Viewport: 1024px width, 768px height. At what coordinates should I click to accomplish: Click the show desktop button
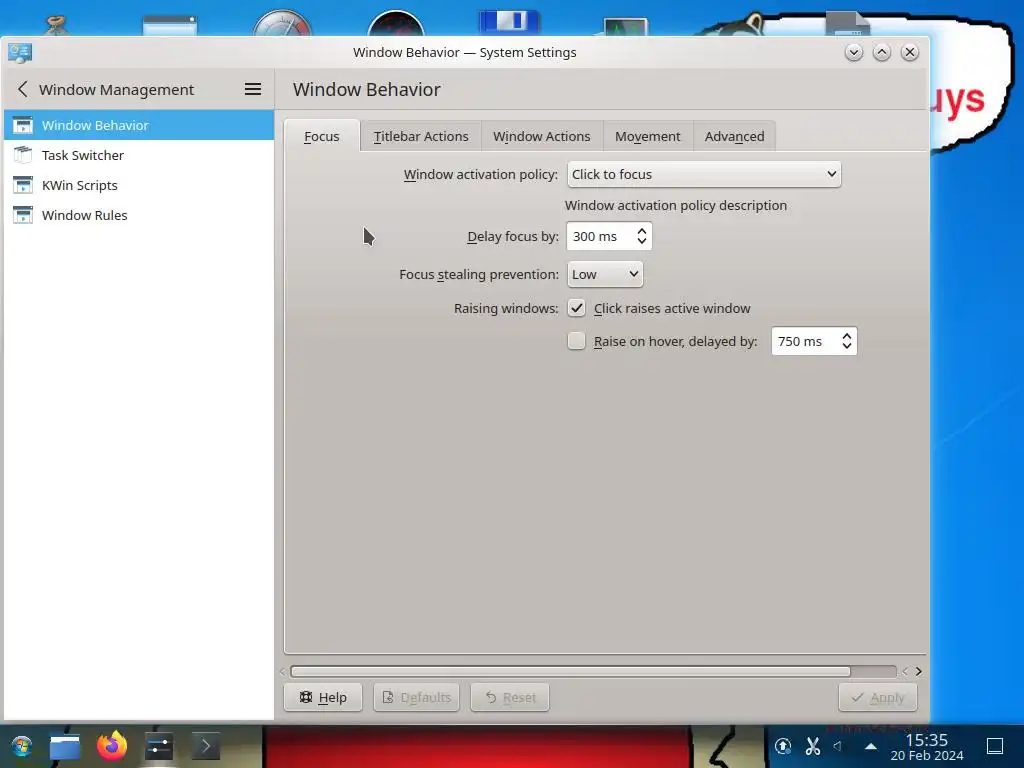pyautogui.click(x=995, y=746)
